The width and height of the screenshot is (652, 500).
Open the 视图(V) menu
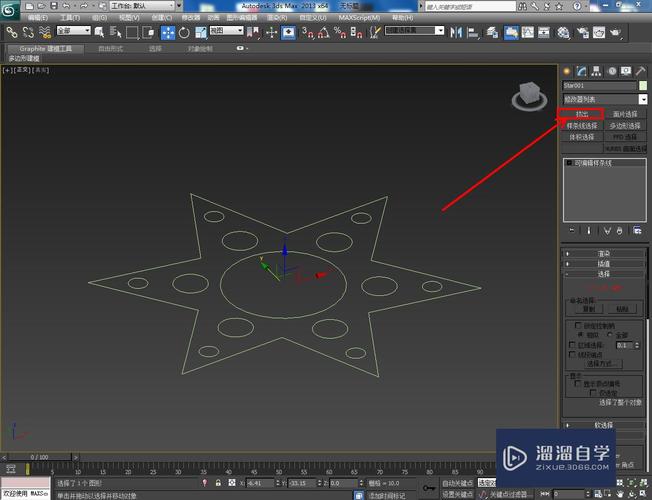[x=129, y=17]
